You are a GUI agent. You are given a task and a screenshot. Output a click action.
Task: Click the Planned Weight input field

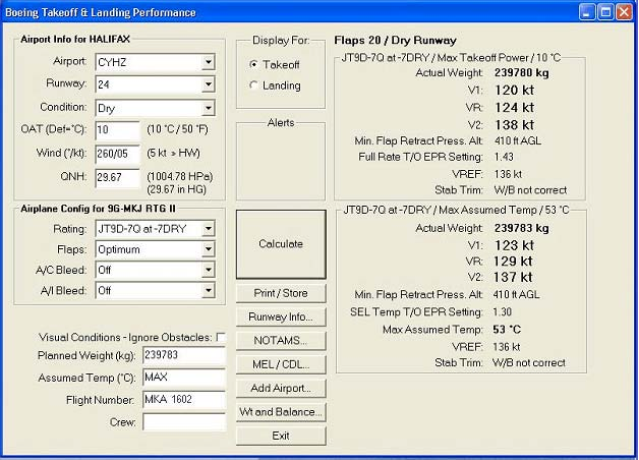[x=184, y=355]
